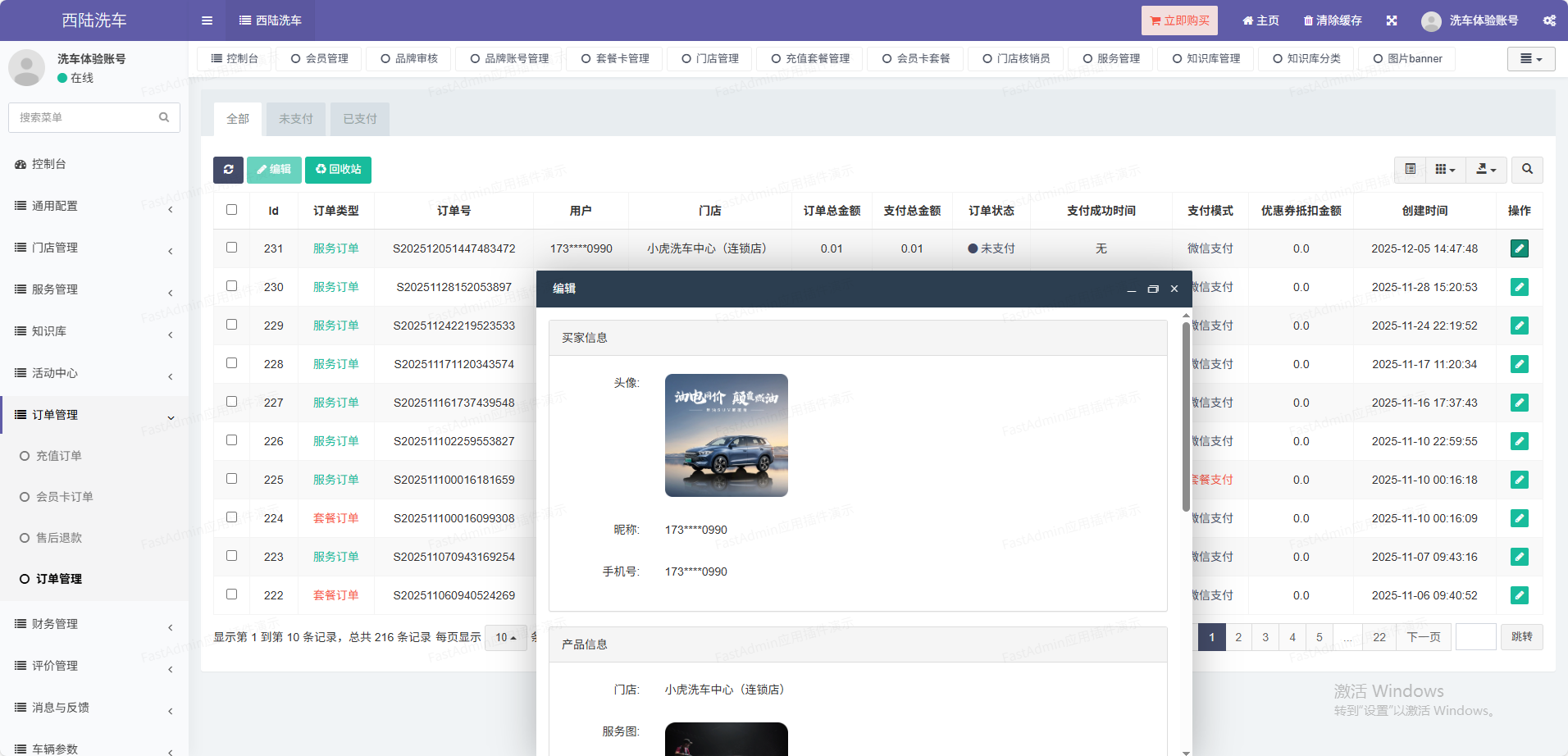Screen dimensions: 1568x756
Task: Click the 搜索菜单 search input field
Action: click(86, 117)
